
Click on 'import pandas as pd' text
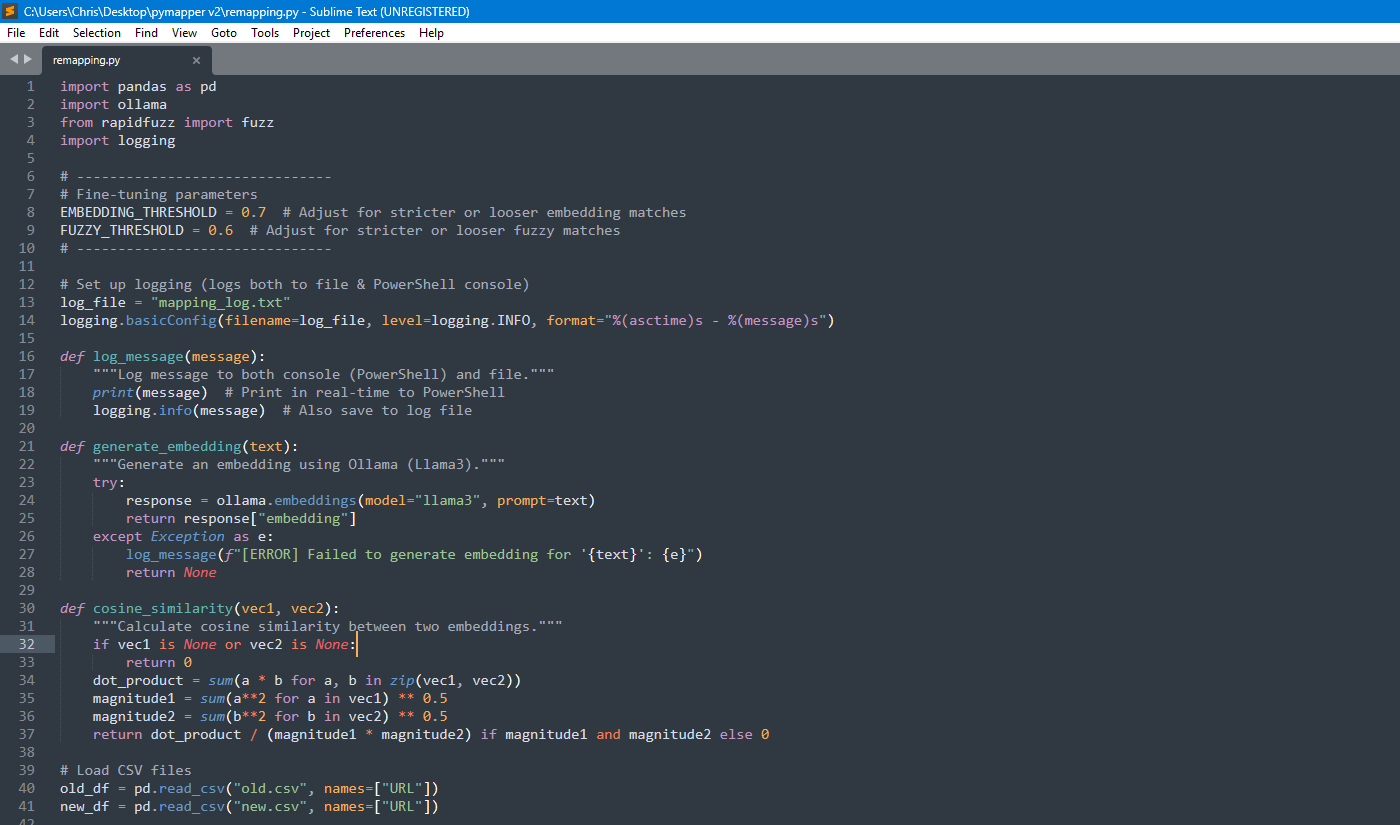point(138,86)
